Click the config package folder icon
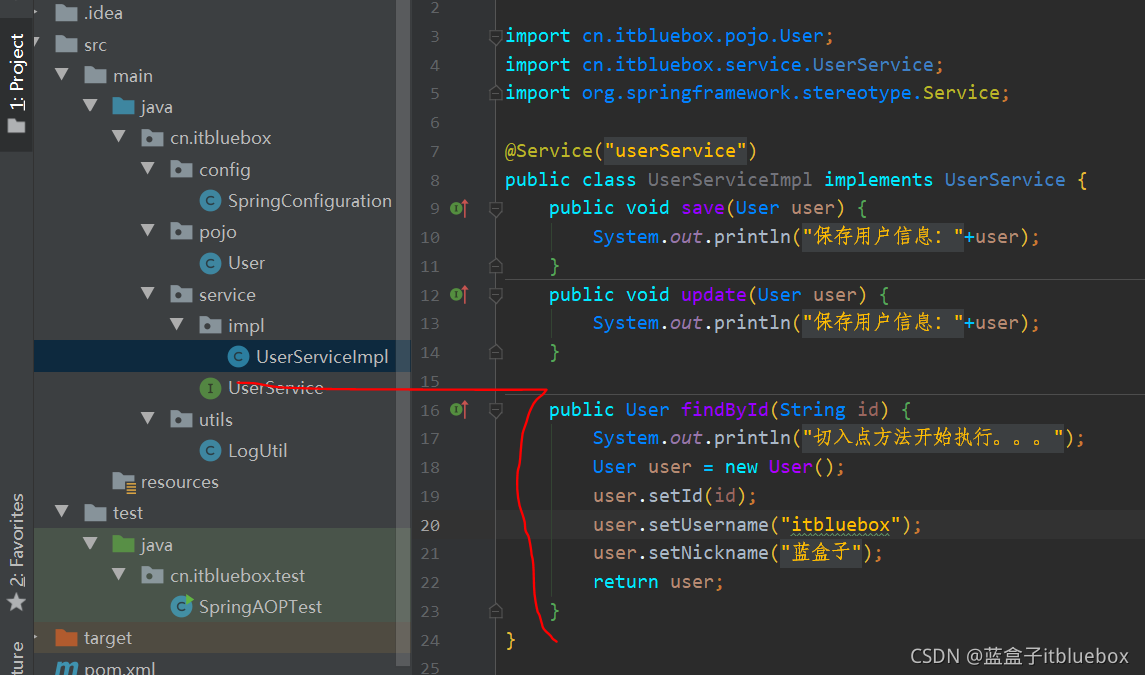This screenshot has width=1145, height=675. pos(181,169)
